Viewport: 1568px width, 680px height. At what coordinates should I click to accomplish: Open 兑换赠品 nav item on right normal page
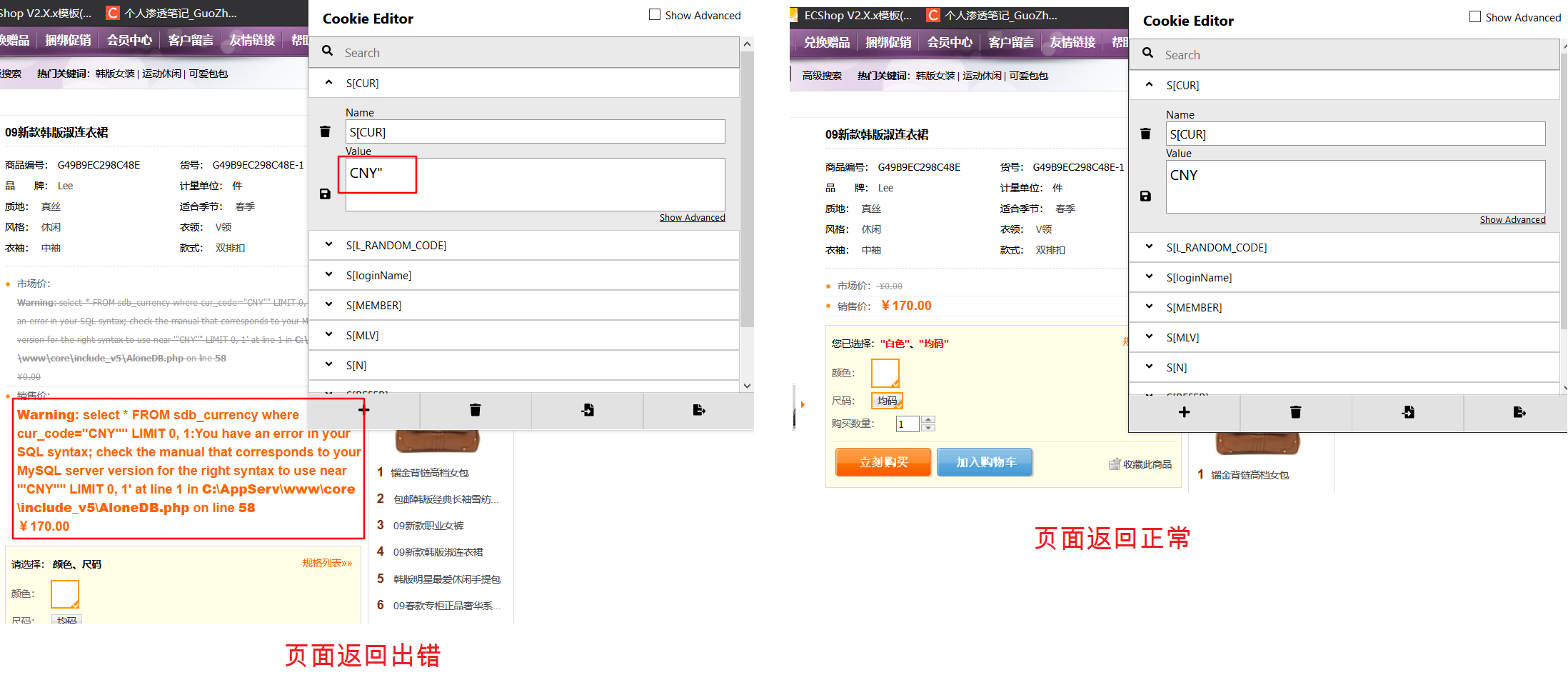tap(827, 42)
